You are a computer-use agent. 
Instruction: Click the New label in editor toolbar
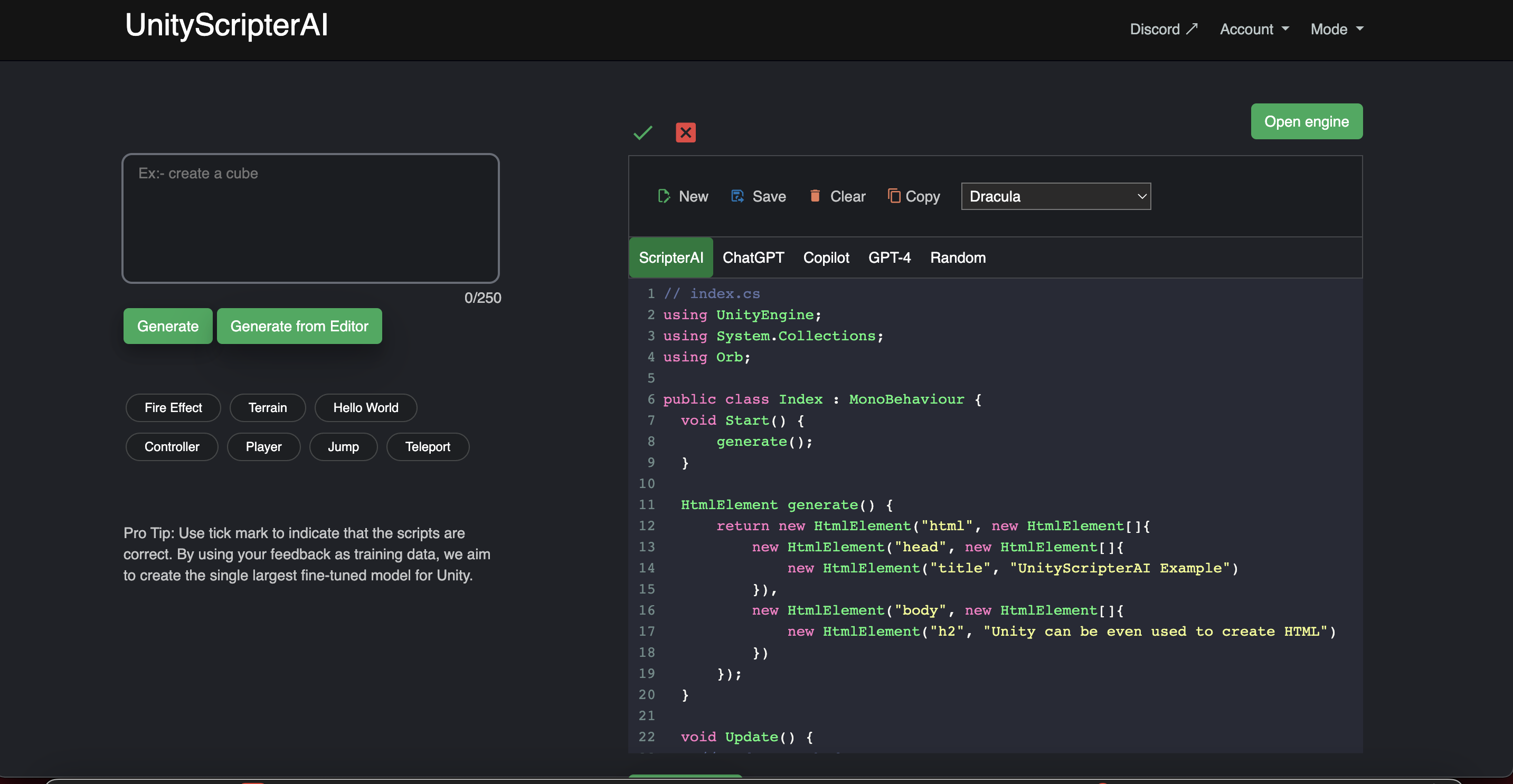pos(693,196)
